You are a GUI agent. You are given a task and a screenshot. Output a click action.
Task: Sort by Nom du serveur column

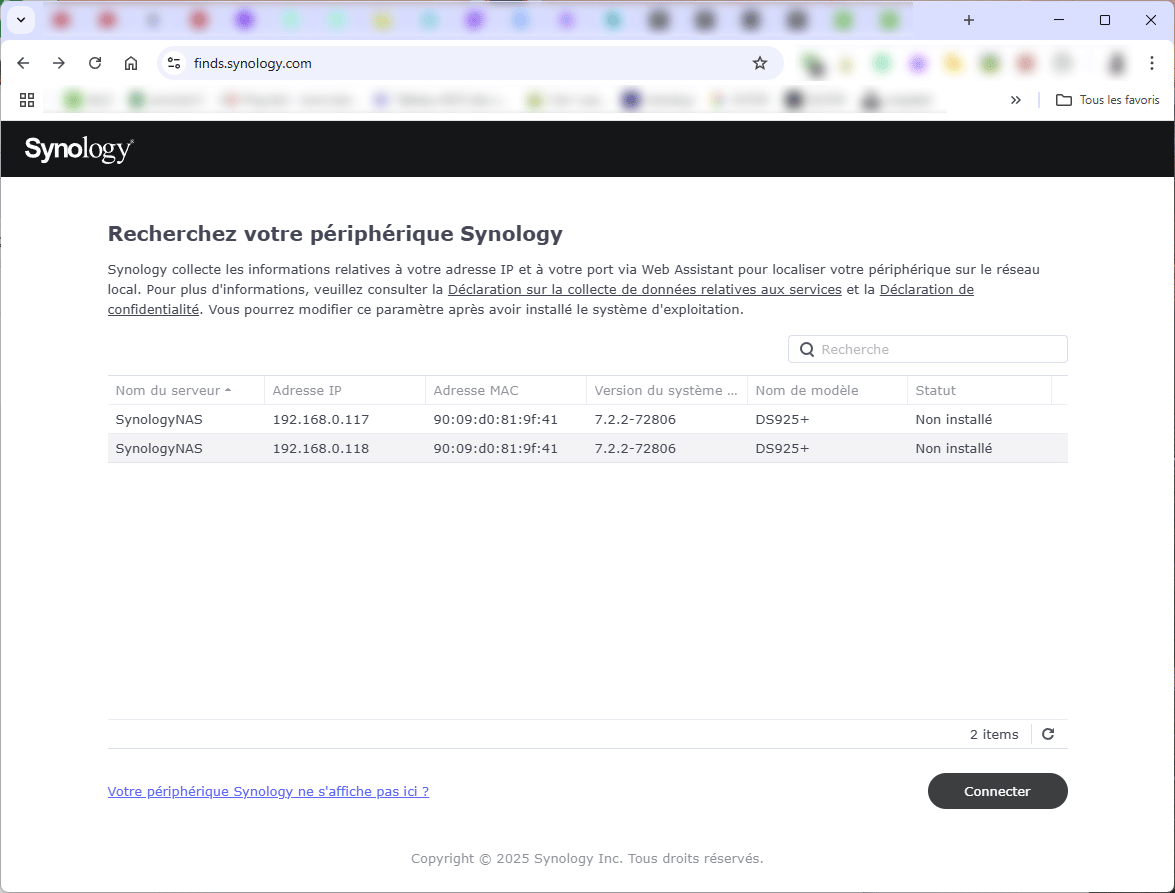[186, 390]
